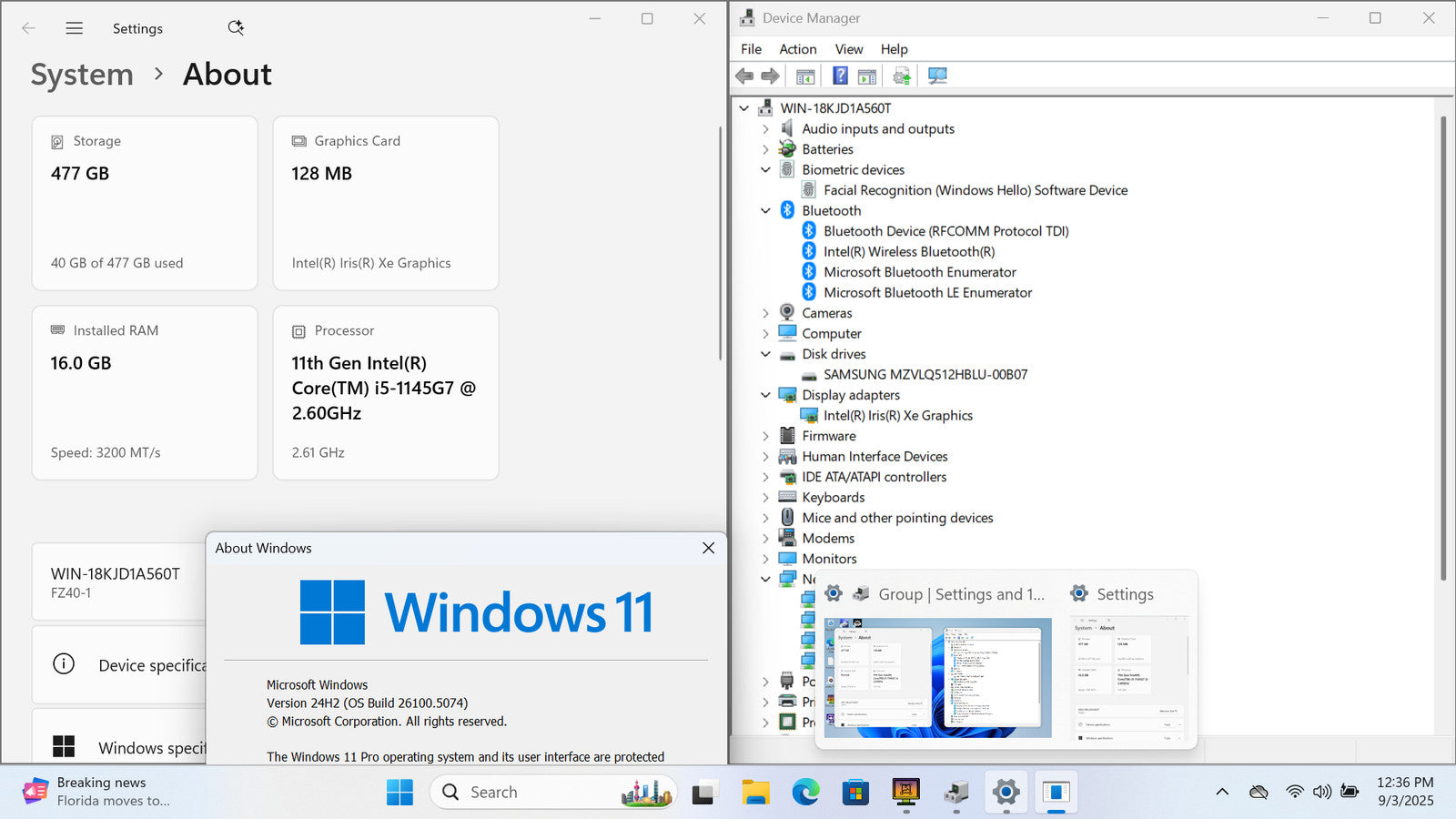Screen dimensions: 1456x819
Task: Select Microsoft Bluetooth Enumerator
Action: (919, 272)
